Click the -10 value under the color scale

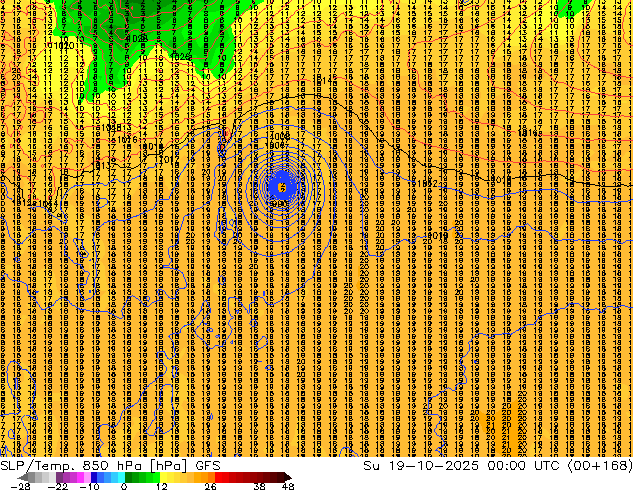tap(89, 486)
